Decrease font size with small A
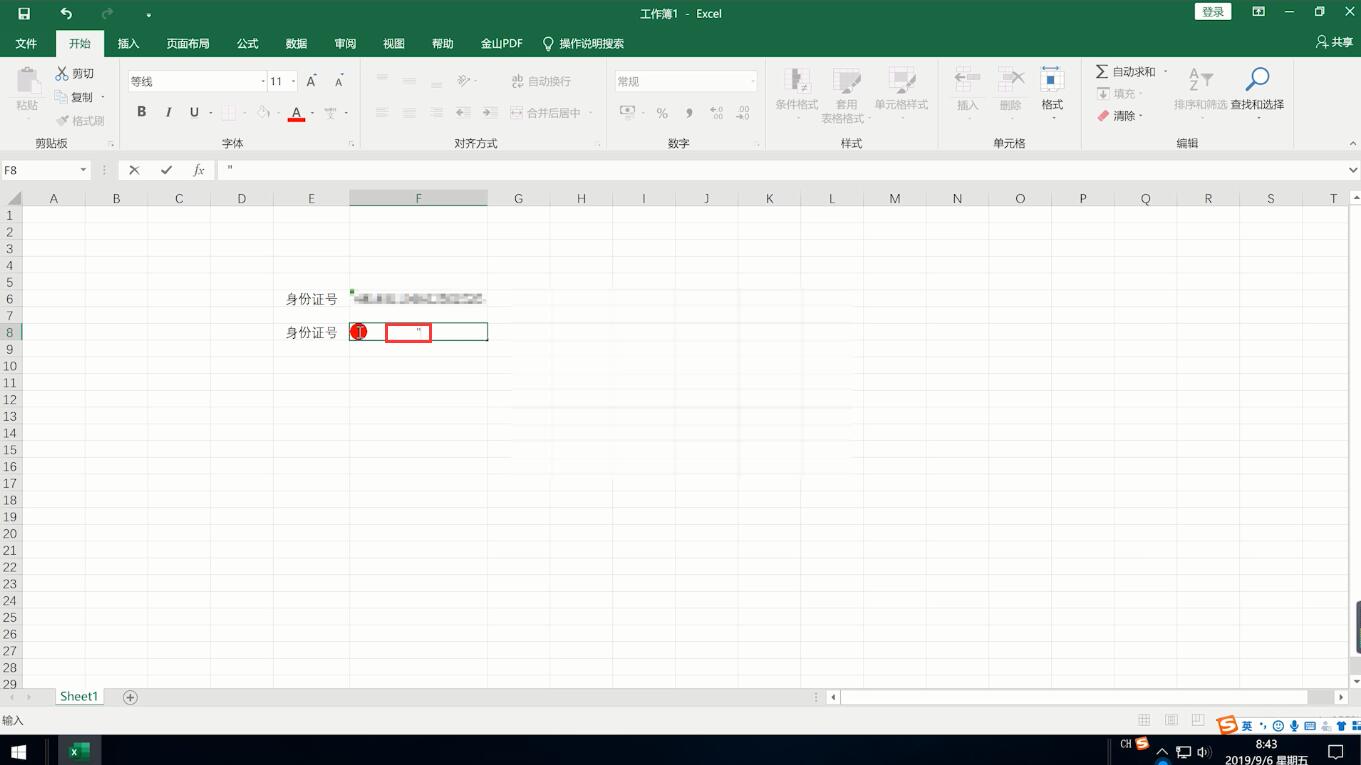This screenshot has width=1361, height=765. click(x=338, y=81)
